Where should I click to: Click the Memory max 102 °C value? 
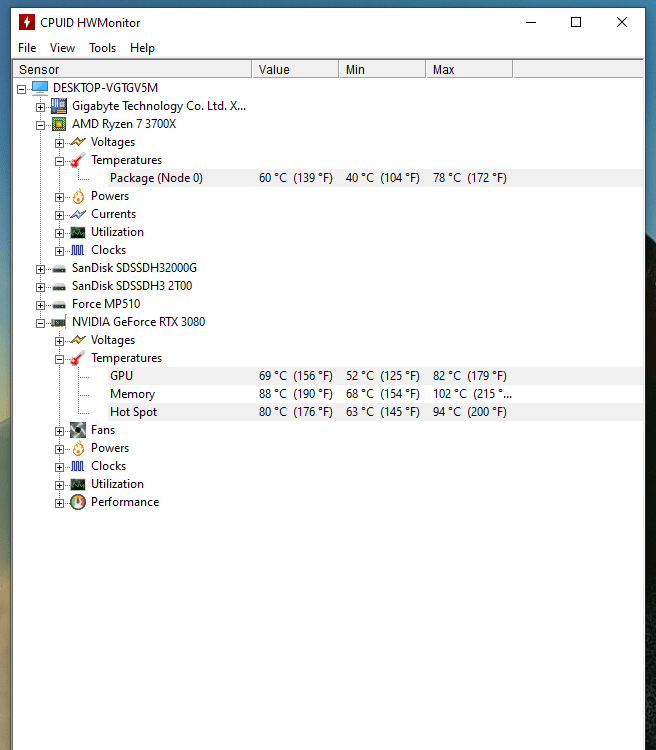[472, 394]
